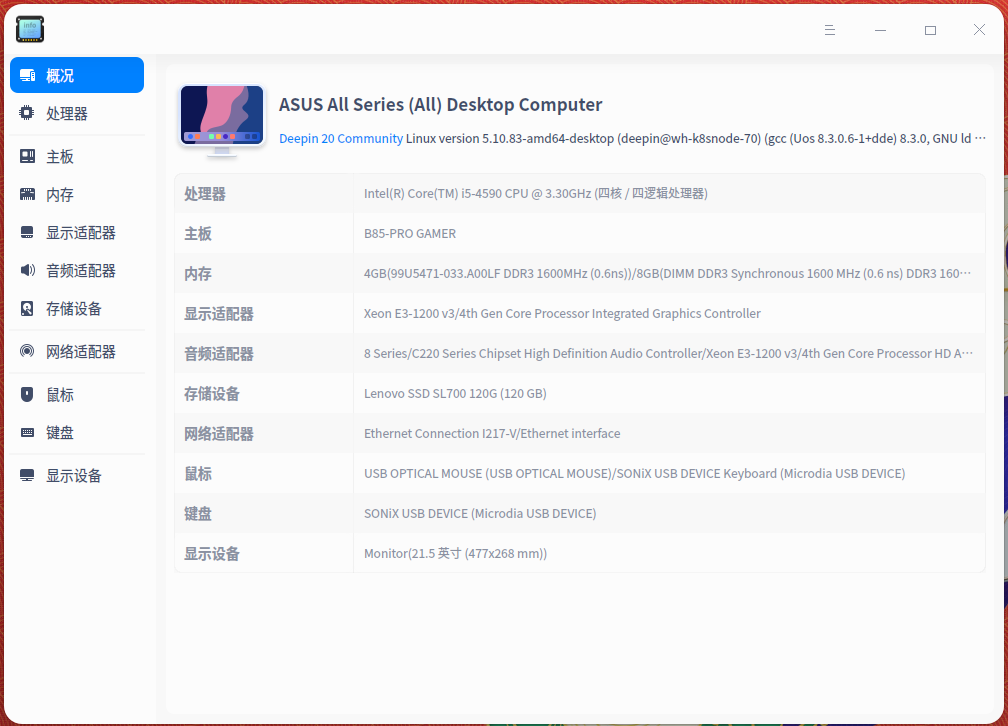The image size is (1008, 726).
Task: Click the 网络适配器 row label in table
Action: click(219, 433)
